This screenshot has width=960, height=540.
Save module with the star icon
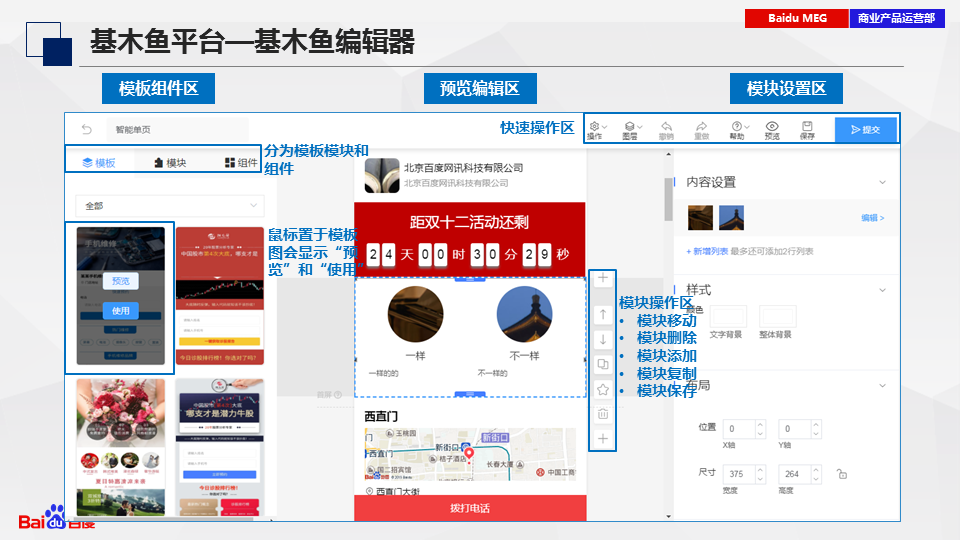[603, 389]
